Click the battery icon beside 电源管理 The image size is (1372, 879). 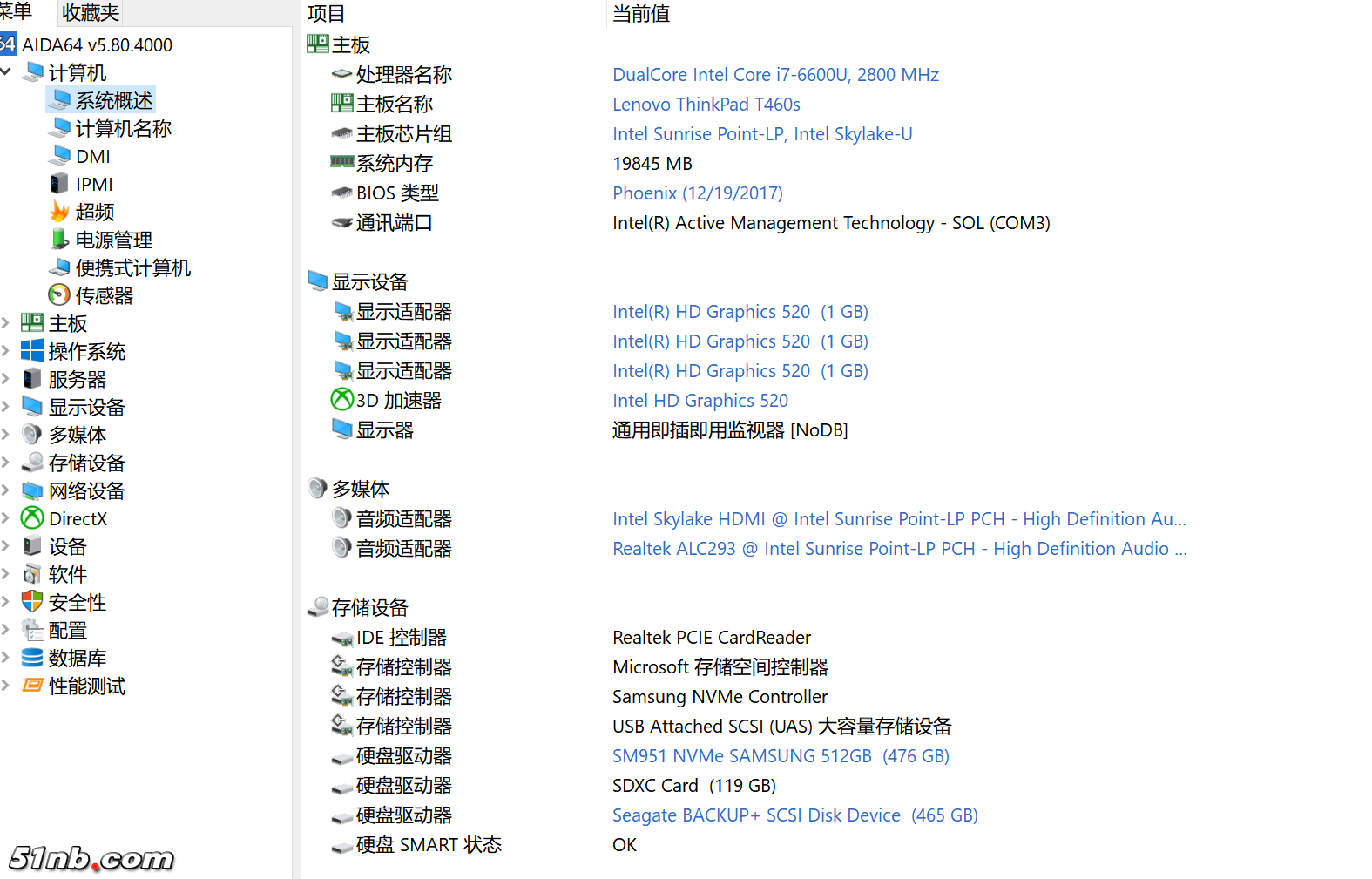pos(59,240)
